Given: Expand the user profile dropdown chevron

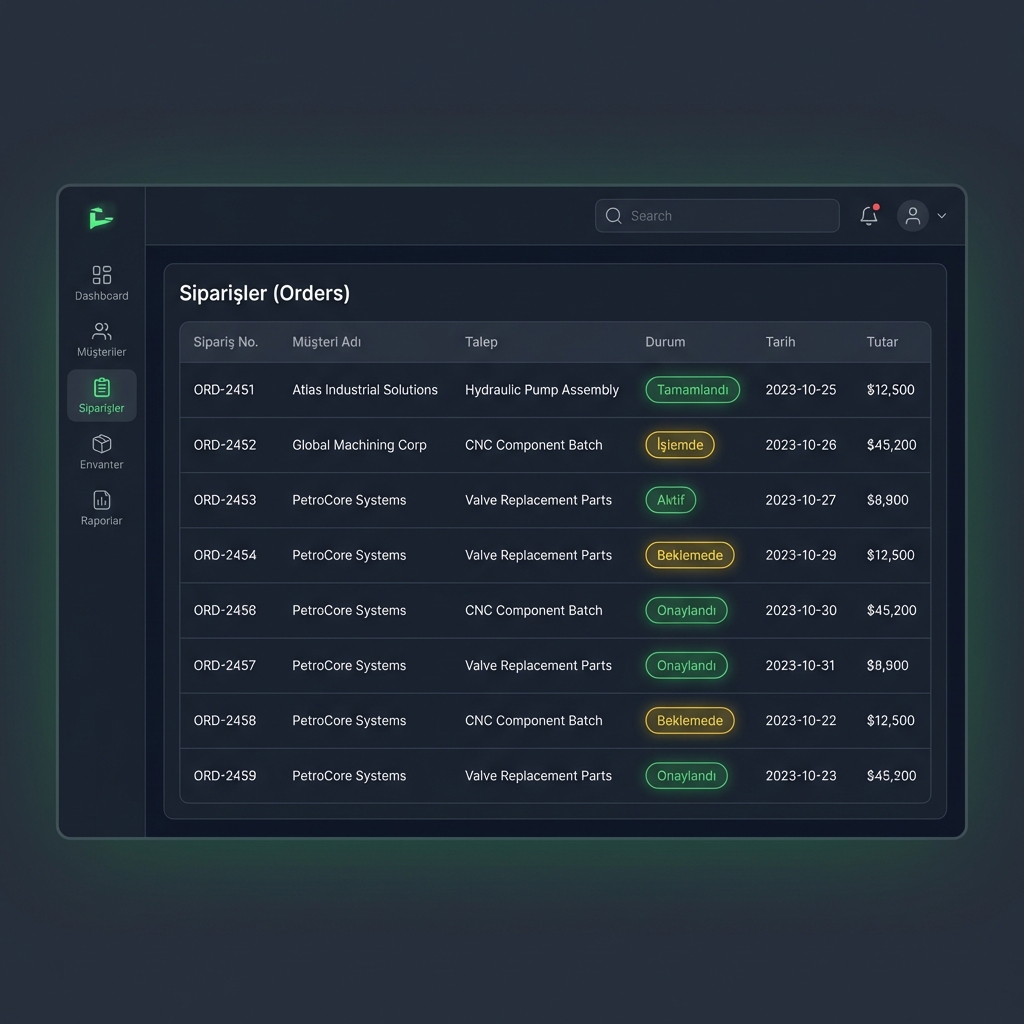Looking at the screenshot, I should pos(942,216).
